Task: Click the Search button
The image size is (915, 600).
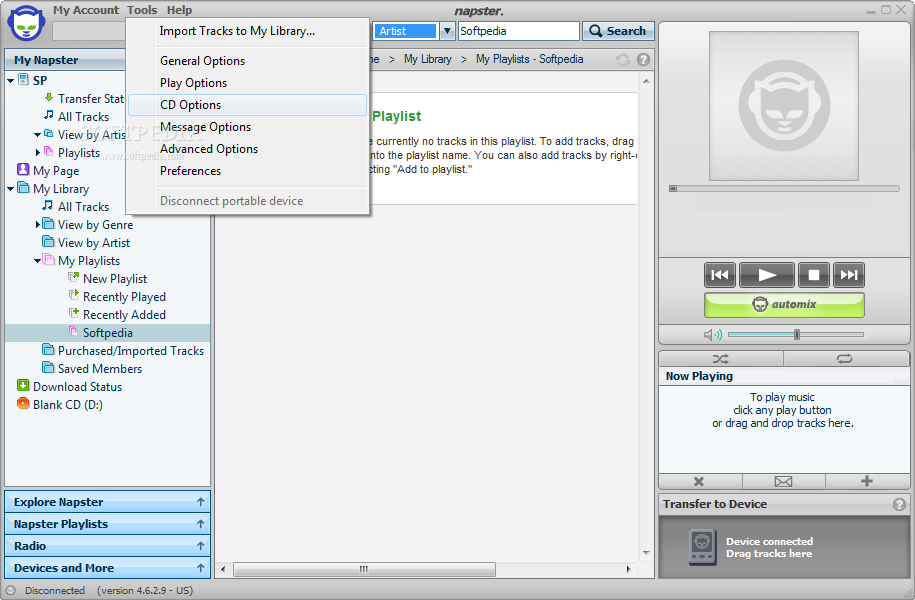Action: 618,31
